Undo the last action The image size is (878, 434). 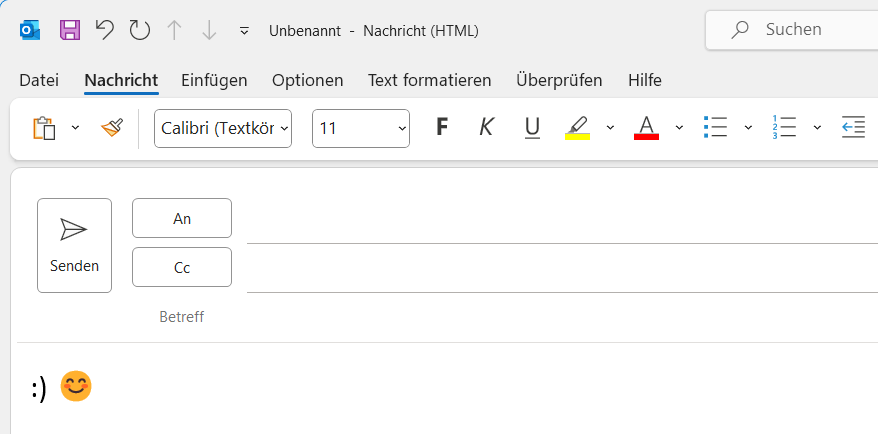click(x=104, y=30)
